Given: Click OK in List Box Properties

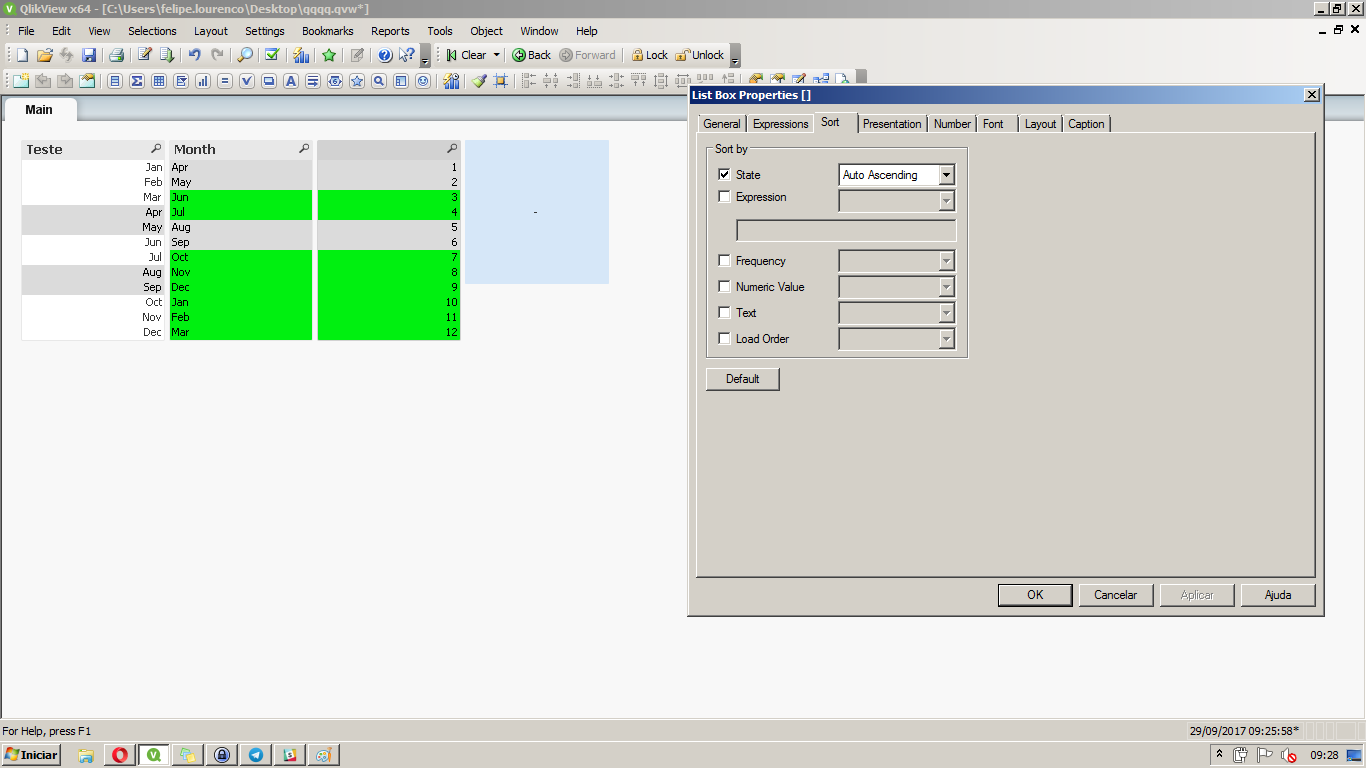Looking at the screenshot, I should [x=1035, y=595].
